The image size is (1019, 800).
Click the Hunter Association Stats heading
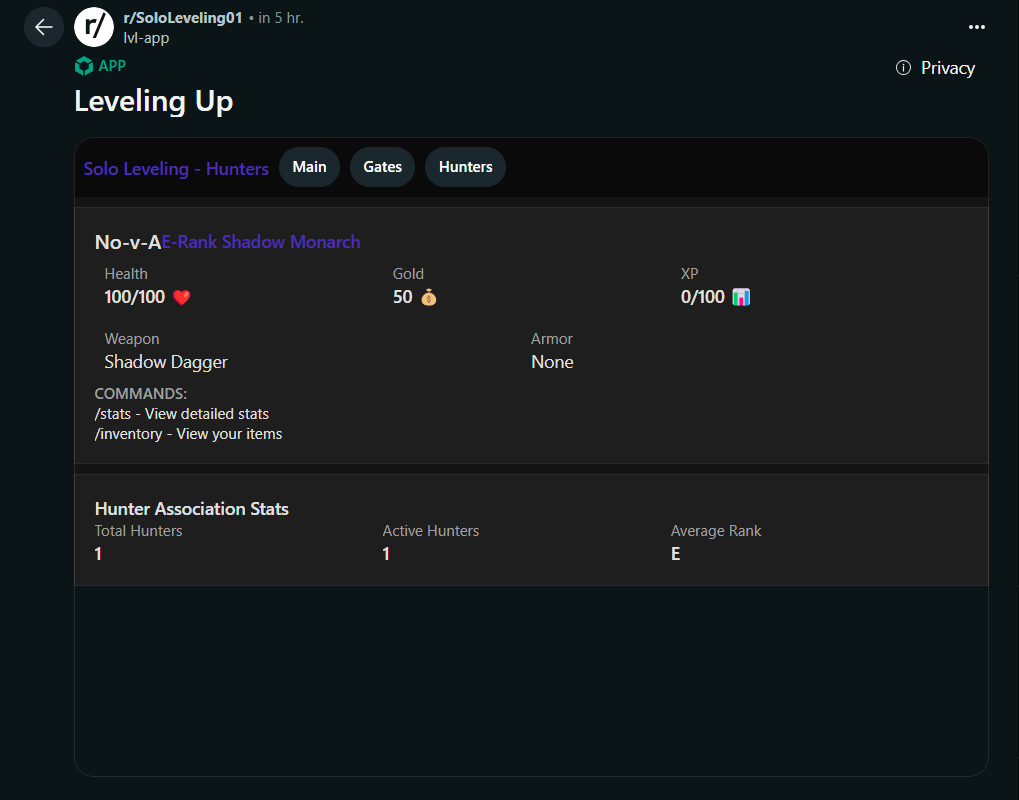192,509
